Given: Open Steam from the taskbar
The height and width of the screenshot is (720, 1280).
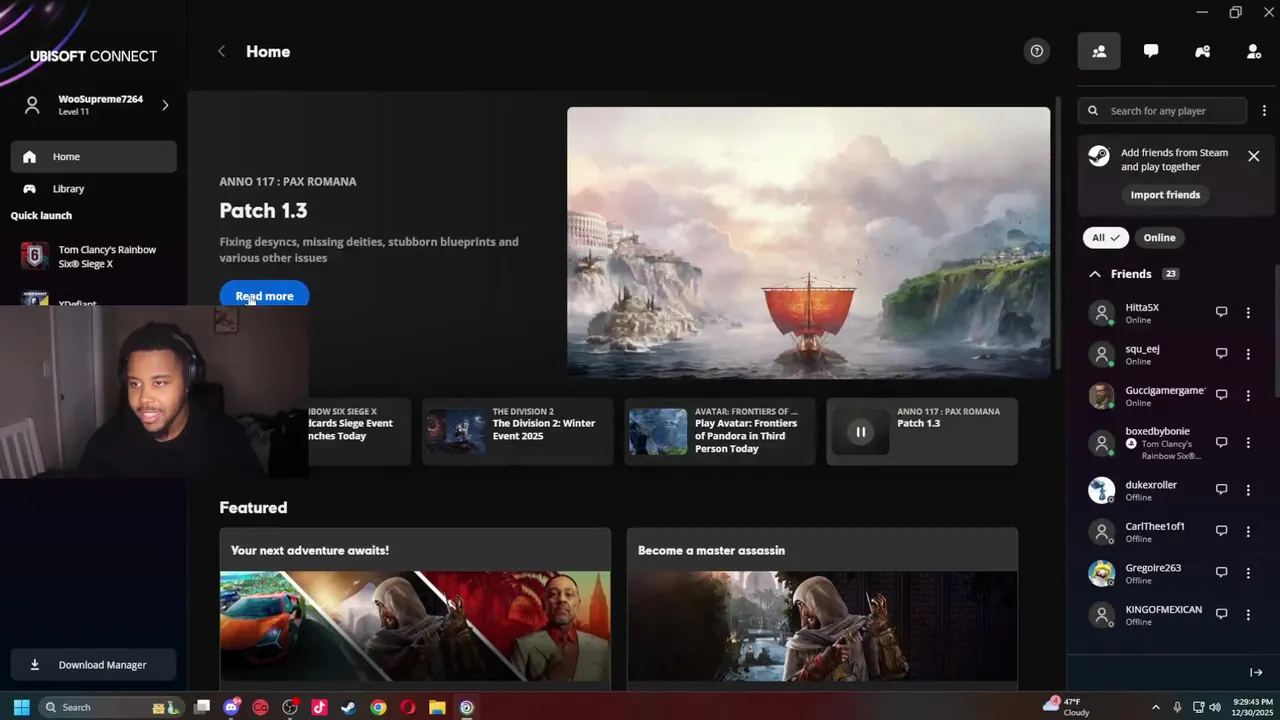Looking at the screenshot, I should (x=348, y=707).
